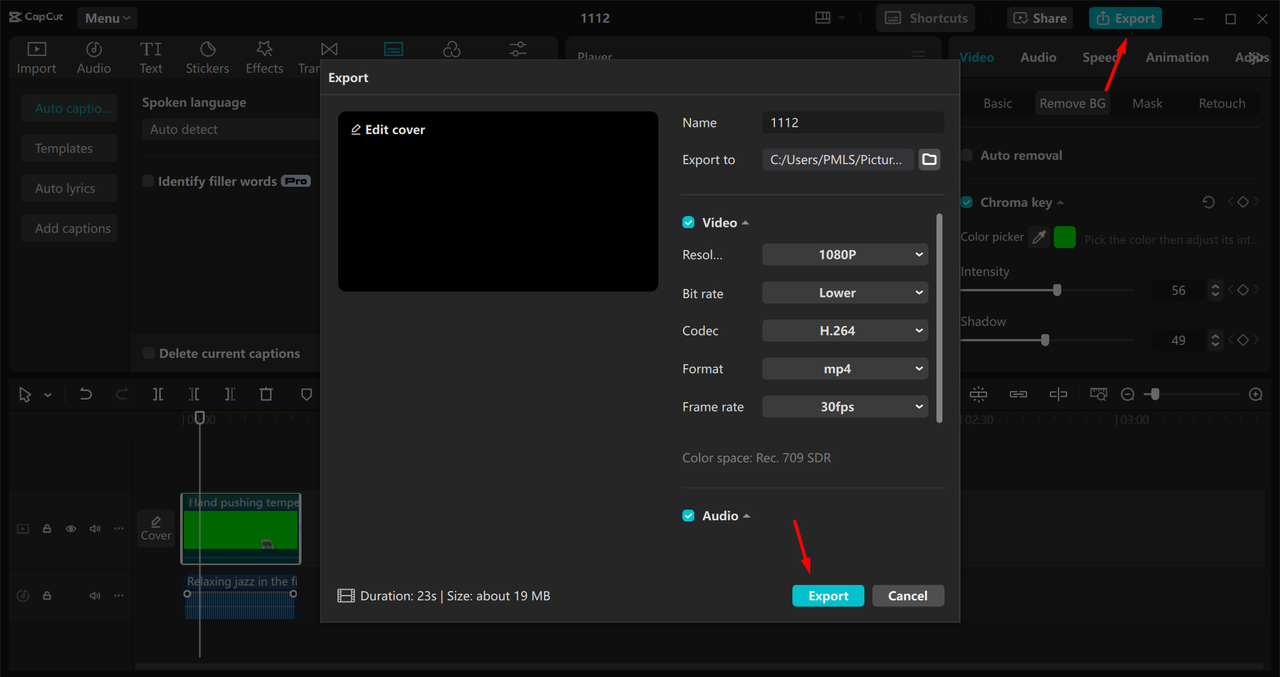This screenshot has height=677, width=1280.
Task: Click the green chroma color swatch
Action: point(1065,238)
